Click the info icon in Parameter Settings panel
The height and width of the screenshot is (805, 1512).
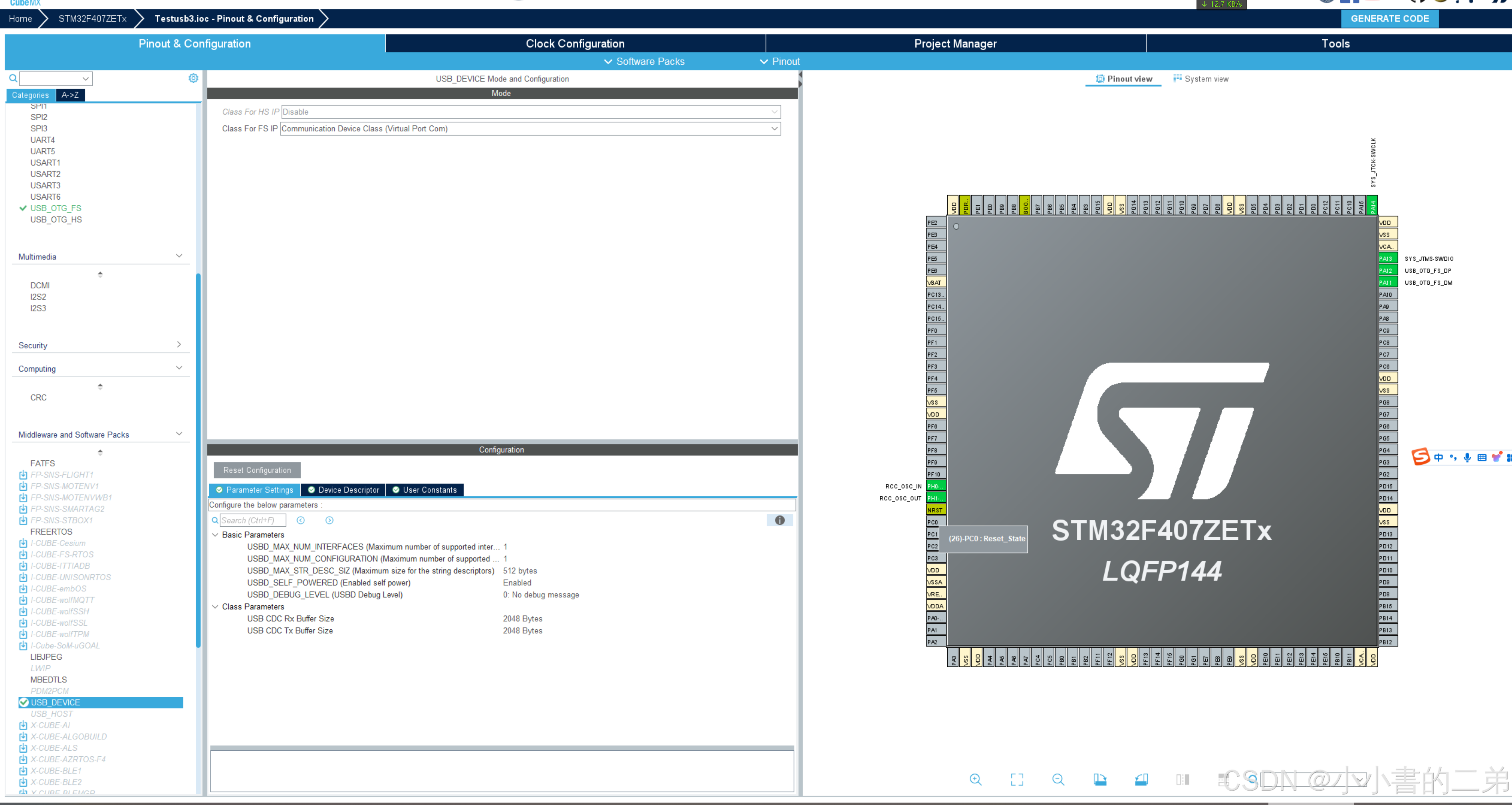coord(780,520)
